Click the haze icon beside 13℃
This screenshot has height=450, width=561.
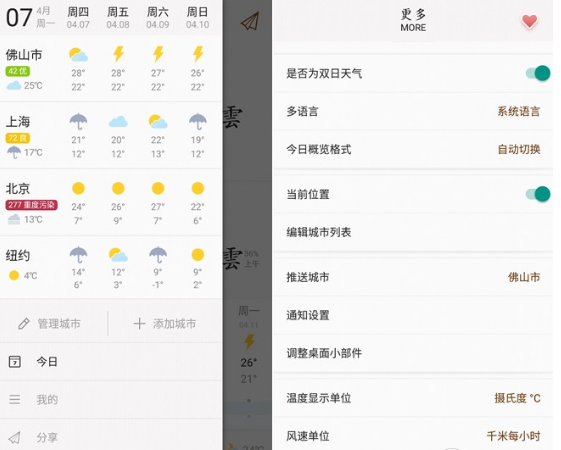point(14,219)
